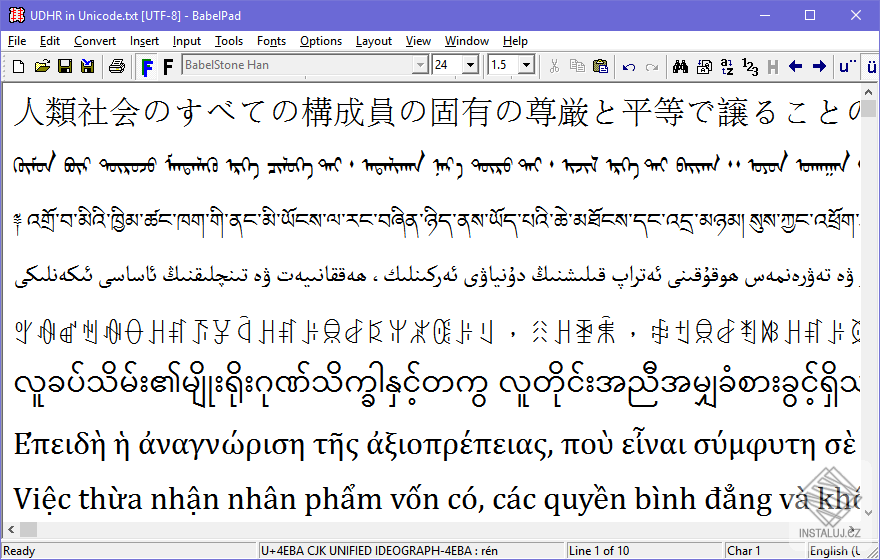Expand the 1.5 line spacing dropdown
The height and width of the screenshot is (560, 880).
click(525, 66)
